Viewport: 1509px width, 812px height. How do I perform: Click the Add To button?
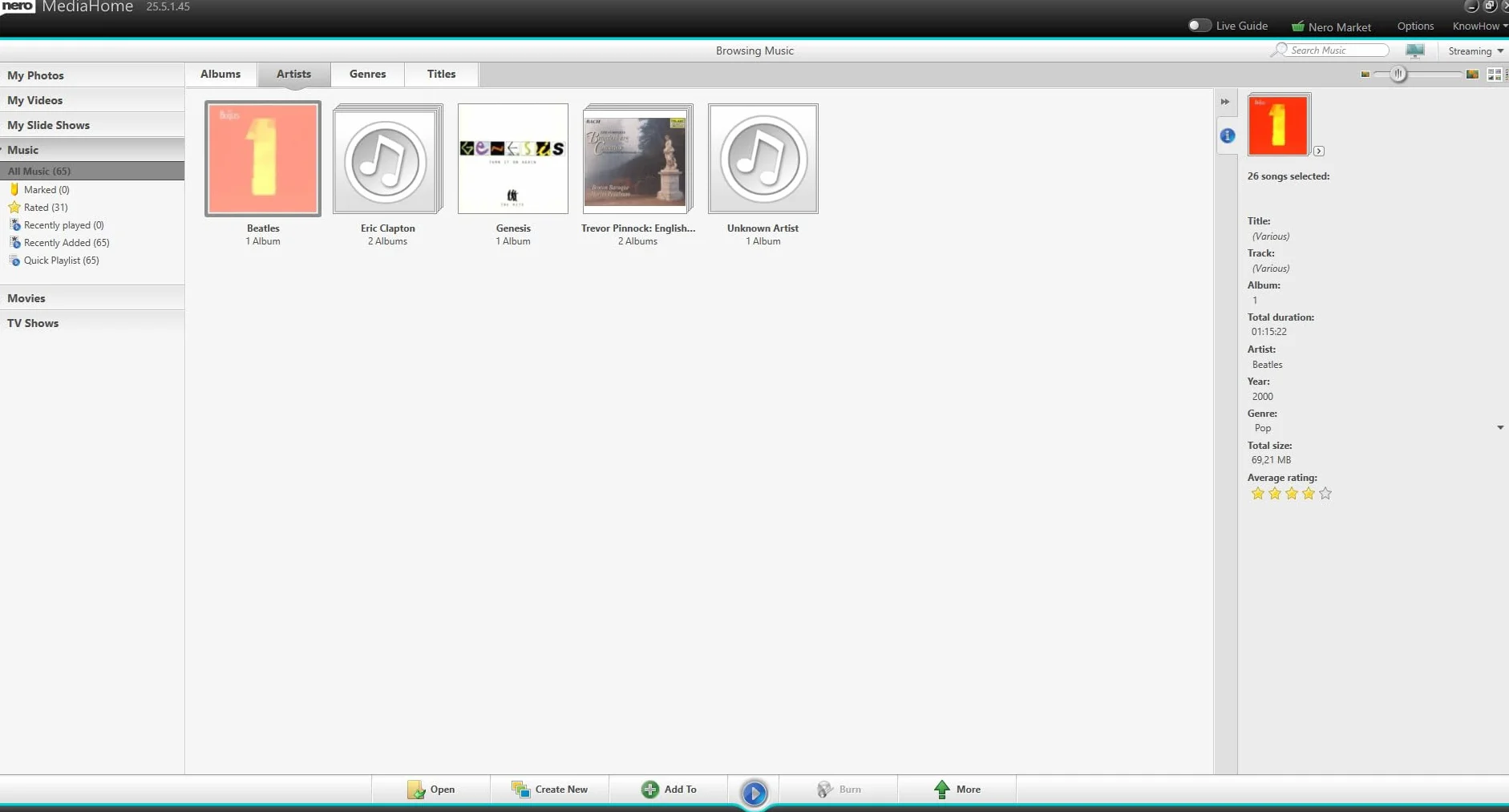668,790
